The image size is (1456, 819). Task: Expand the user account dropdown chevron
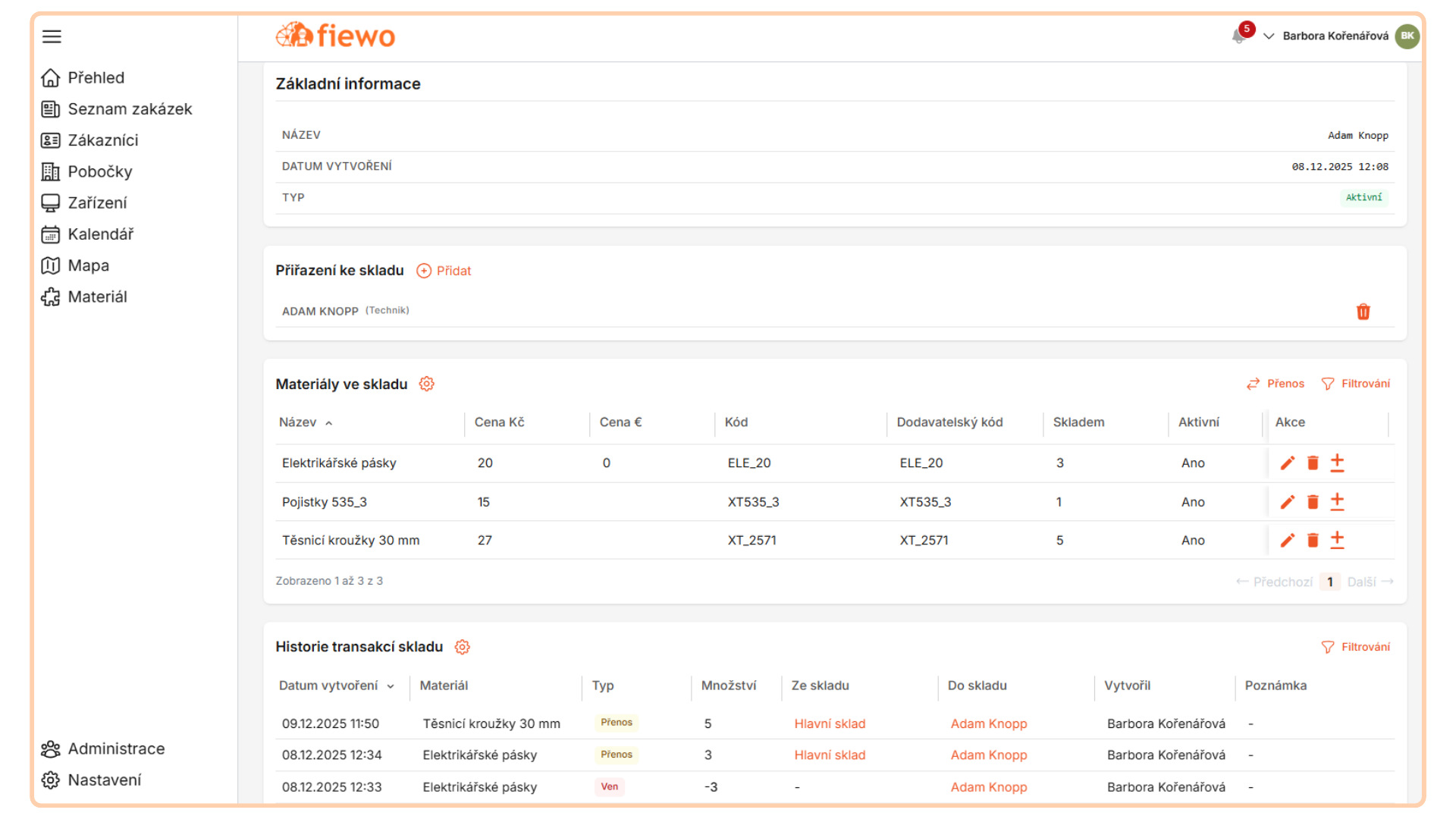click(1268, 36)
